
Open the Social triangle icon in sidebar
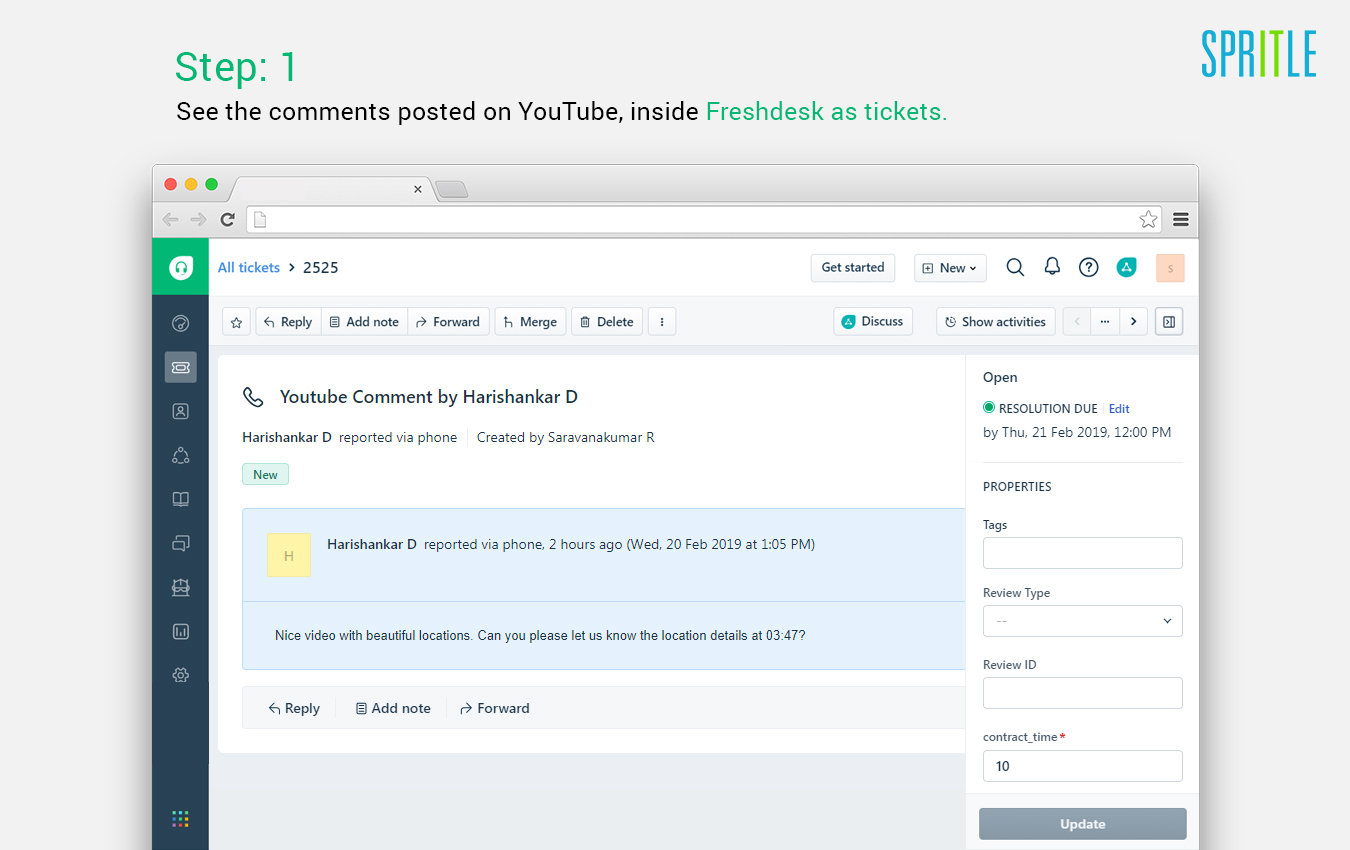(180, 455)
